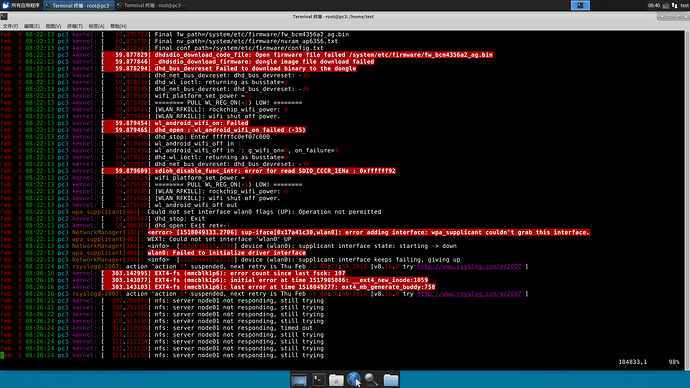The height and width of the screenshot is (388, 690).
Task: Click the title bar pin/stick button
Action: pos(662,17)
